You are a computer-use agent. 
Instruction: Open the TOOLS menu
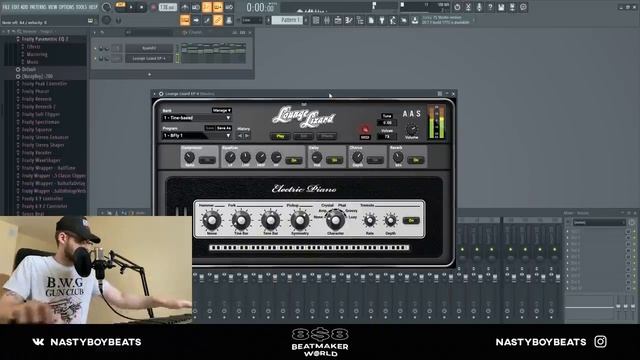tap(82, 7)
